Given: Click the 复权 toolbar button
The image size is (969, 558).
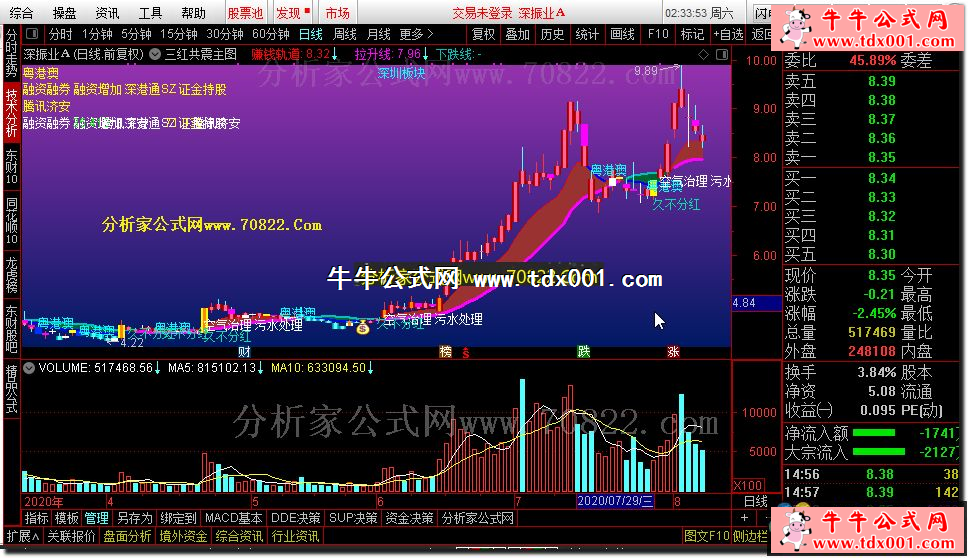Looking at the screenshot, I should coord(483,34).
